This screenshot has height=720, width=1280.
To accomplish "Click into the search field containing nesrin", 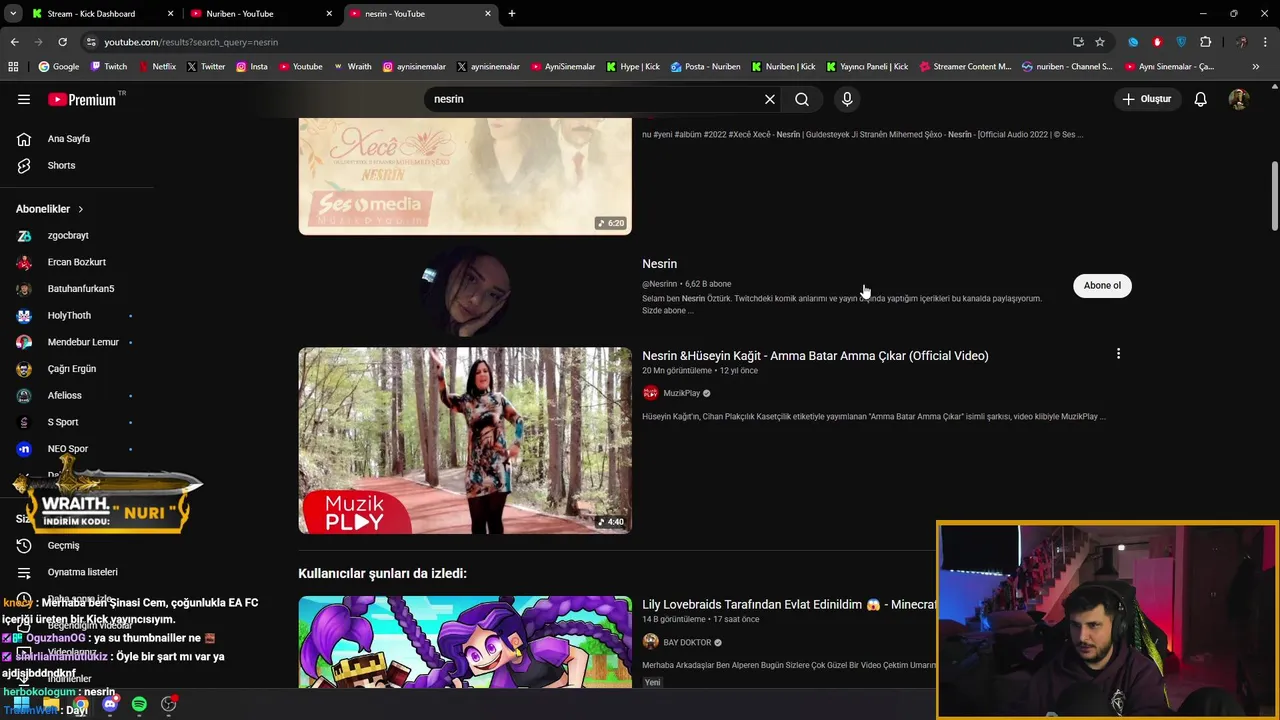I will point(595,99).
